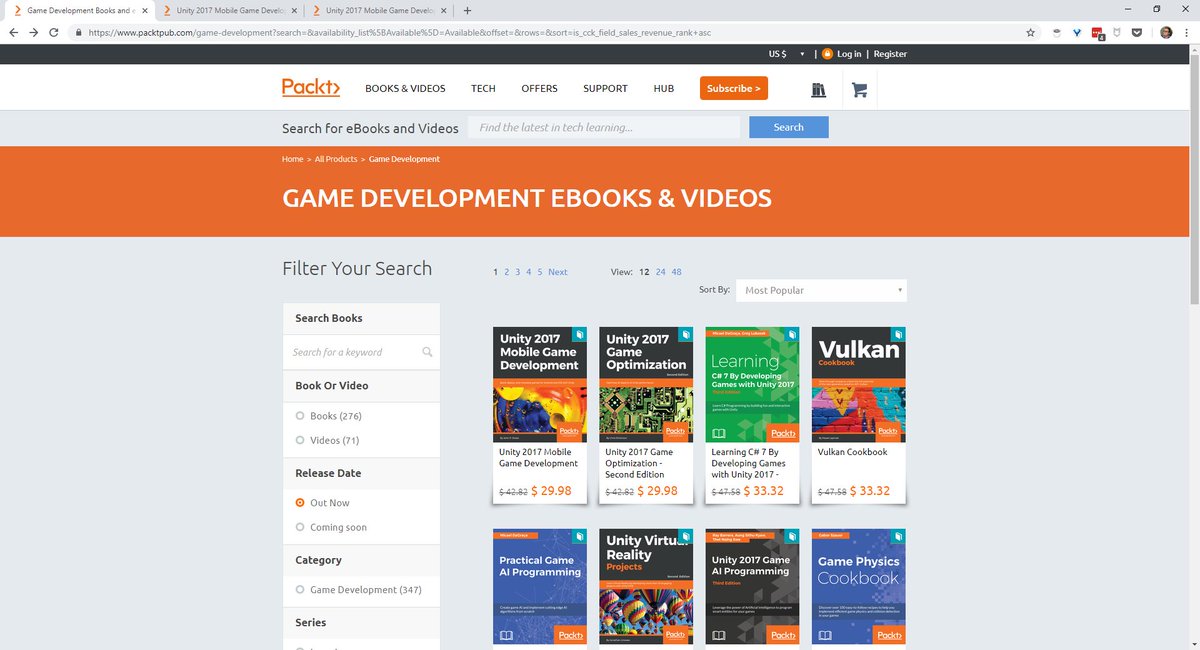The image size is (1200, 650).
Task: Go to results page 2
Action: [506, 272]
